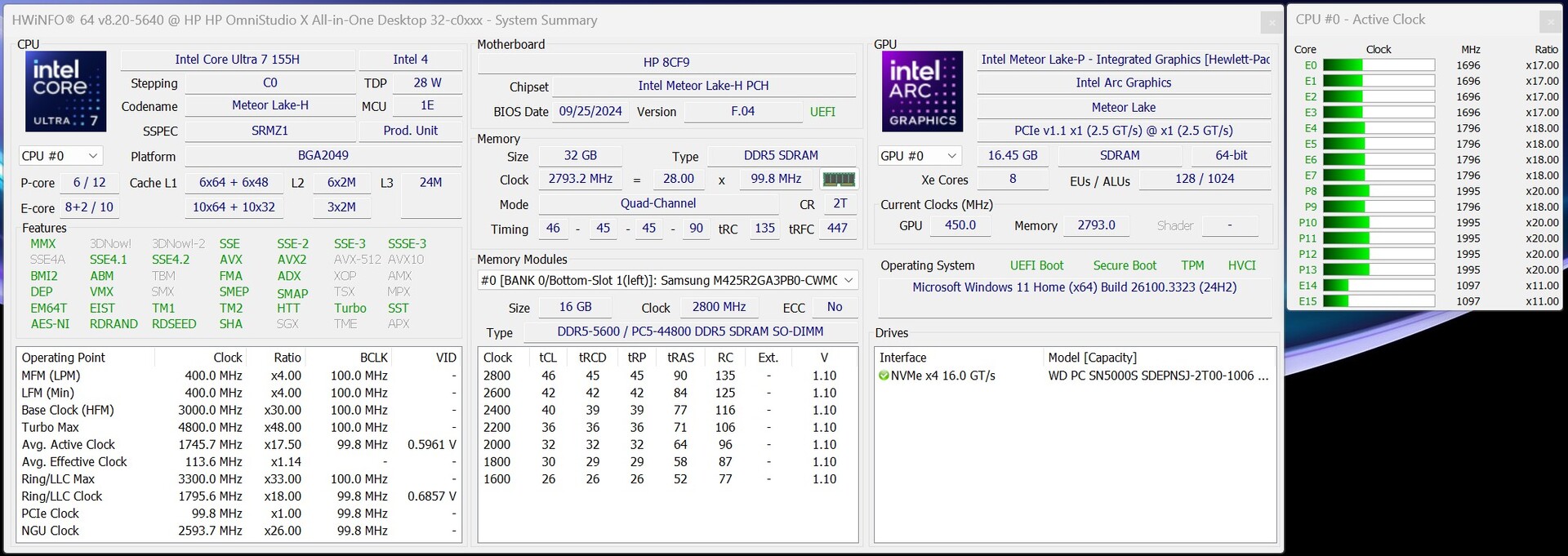Click the Operating Point column header
This screenshot has width=1568, height=556.
(x=86, y=358)
